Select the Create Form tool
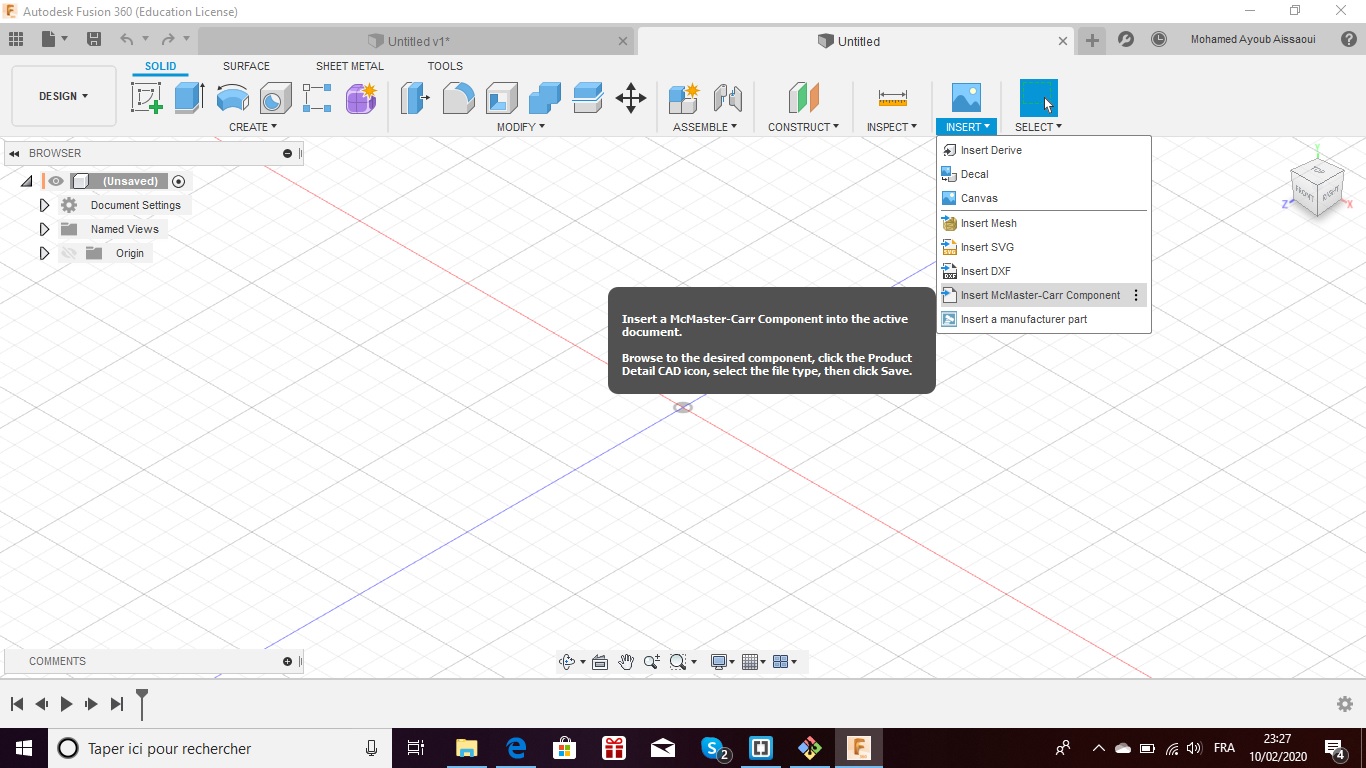The width and height of the screenshot is (1366, 768). (x=361, y=98)
